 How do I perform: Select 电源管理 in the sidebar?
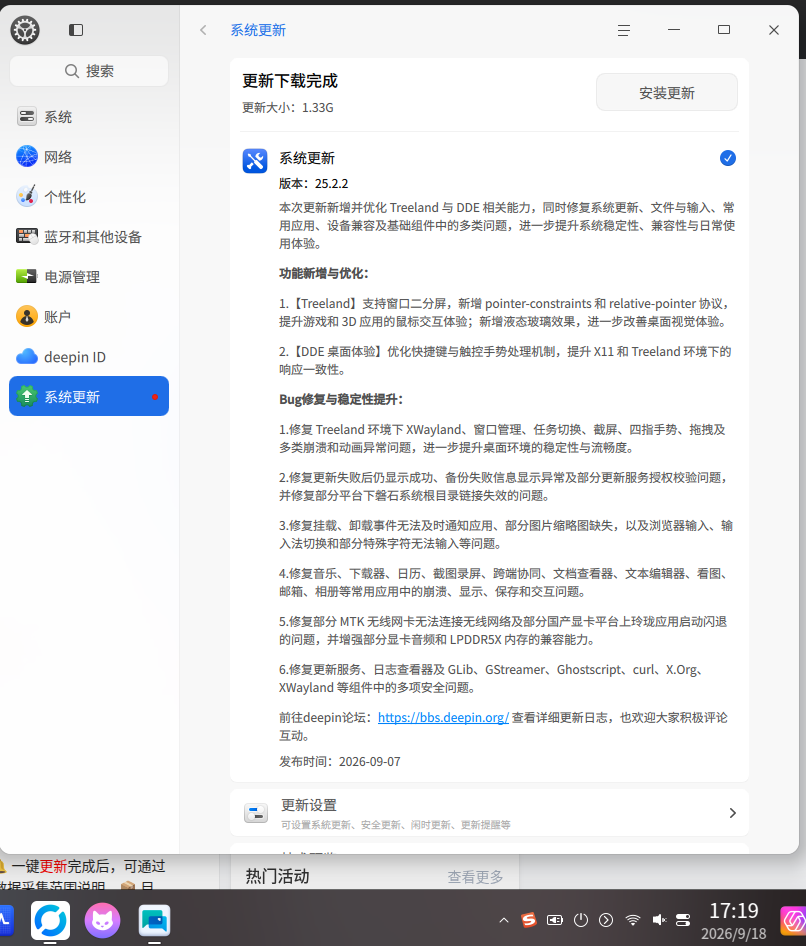click(x=89, y=276)
